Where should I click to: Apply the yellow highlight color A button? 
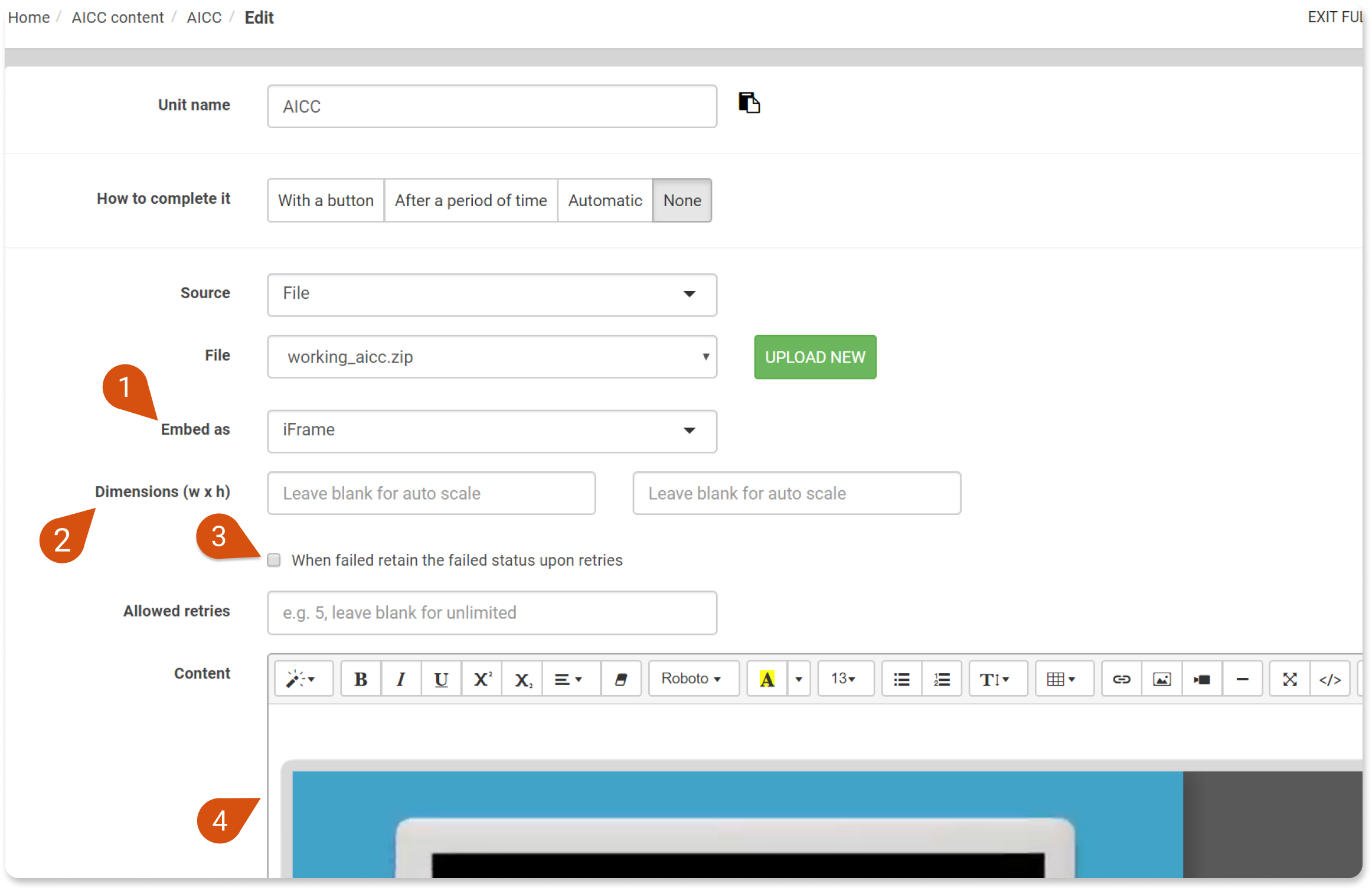767,679
